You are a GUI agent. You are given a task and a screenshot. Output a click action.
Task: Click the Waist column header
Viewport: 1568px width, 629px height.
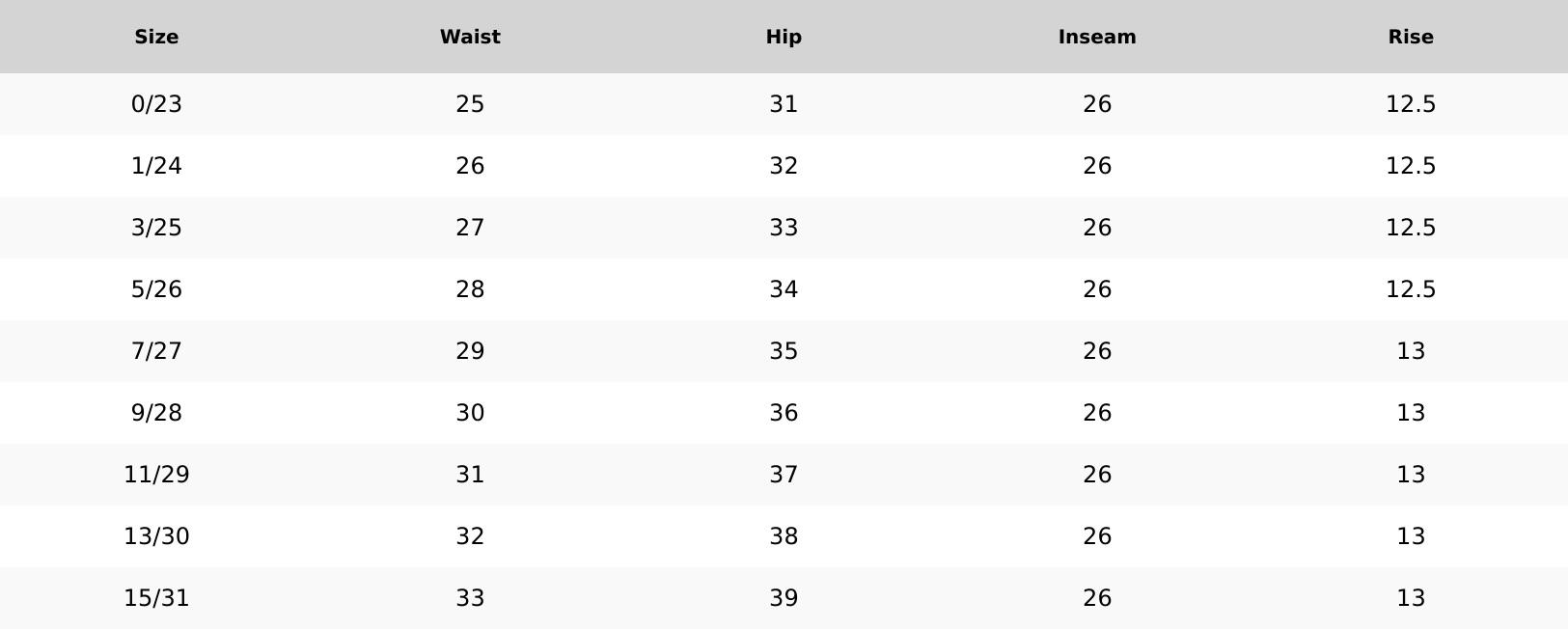pos(470,37)
